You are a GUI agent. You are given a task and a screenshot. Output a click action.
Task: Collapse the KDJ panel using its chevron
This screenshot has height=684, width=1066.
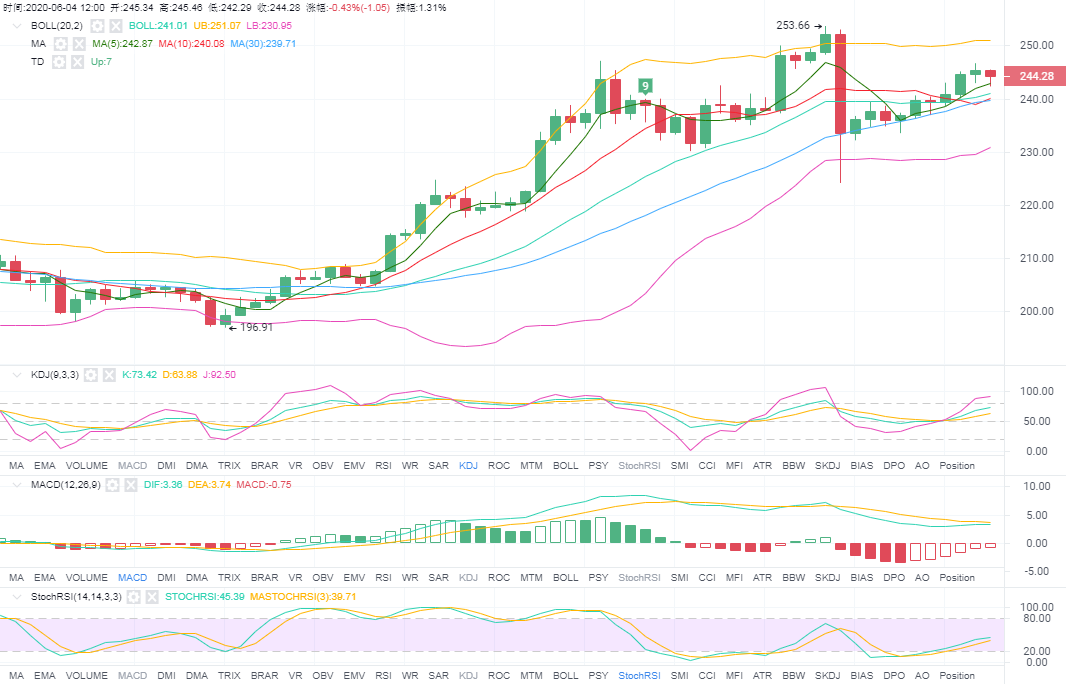point(17,375)
